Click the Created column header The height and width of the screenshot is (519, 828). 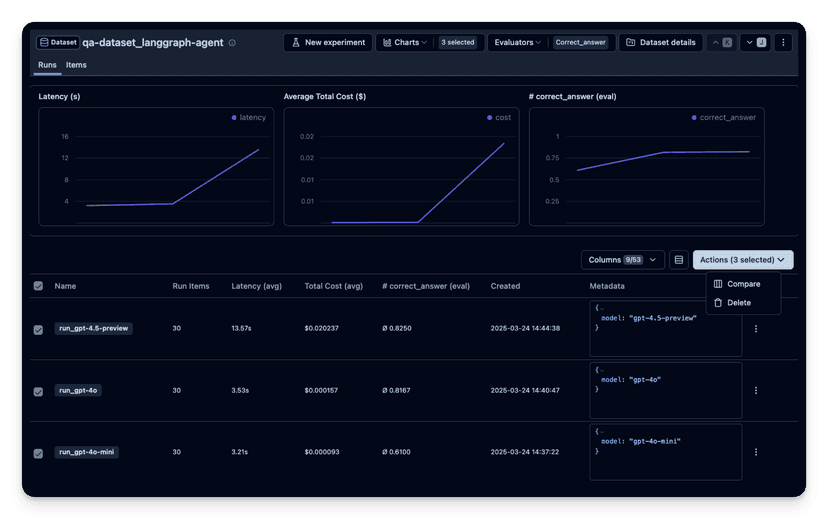point(505,286)
